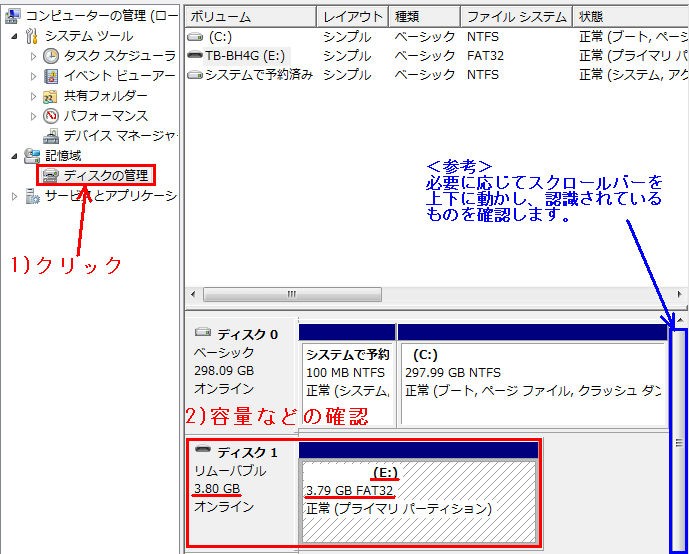This screenshot has width=689, height=554.
Task: Click the vertical scrollbar in disk pane
Action: [x=679, y=440]
